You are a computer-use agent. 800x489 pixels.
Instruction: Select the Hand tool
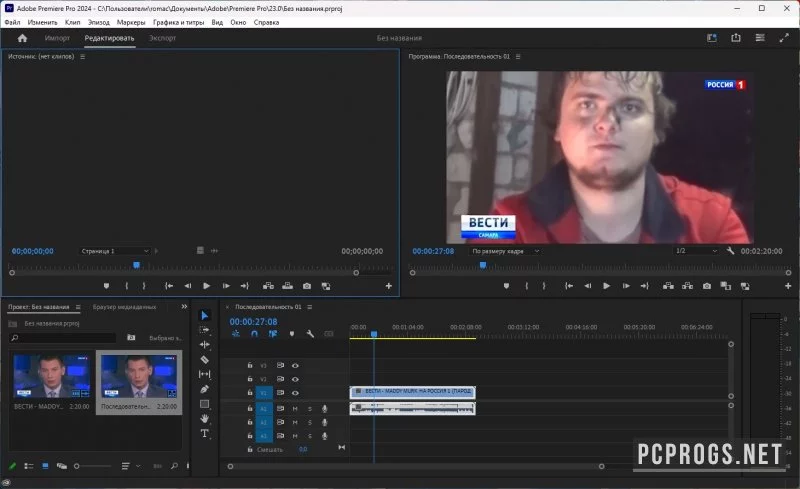tap(204, 419)
